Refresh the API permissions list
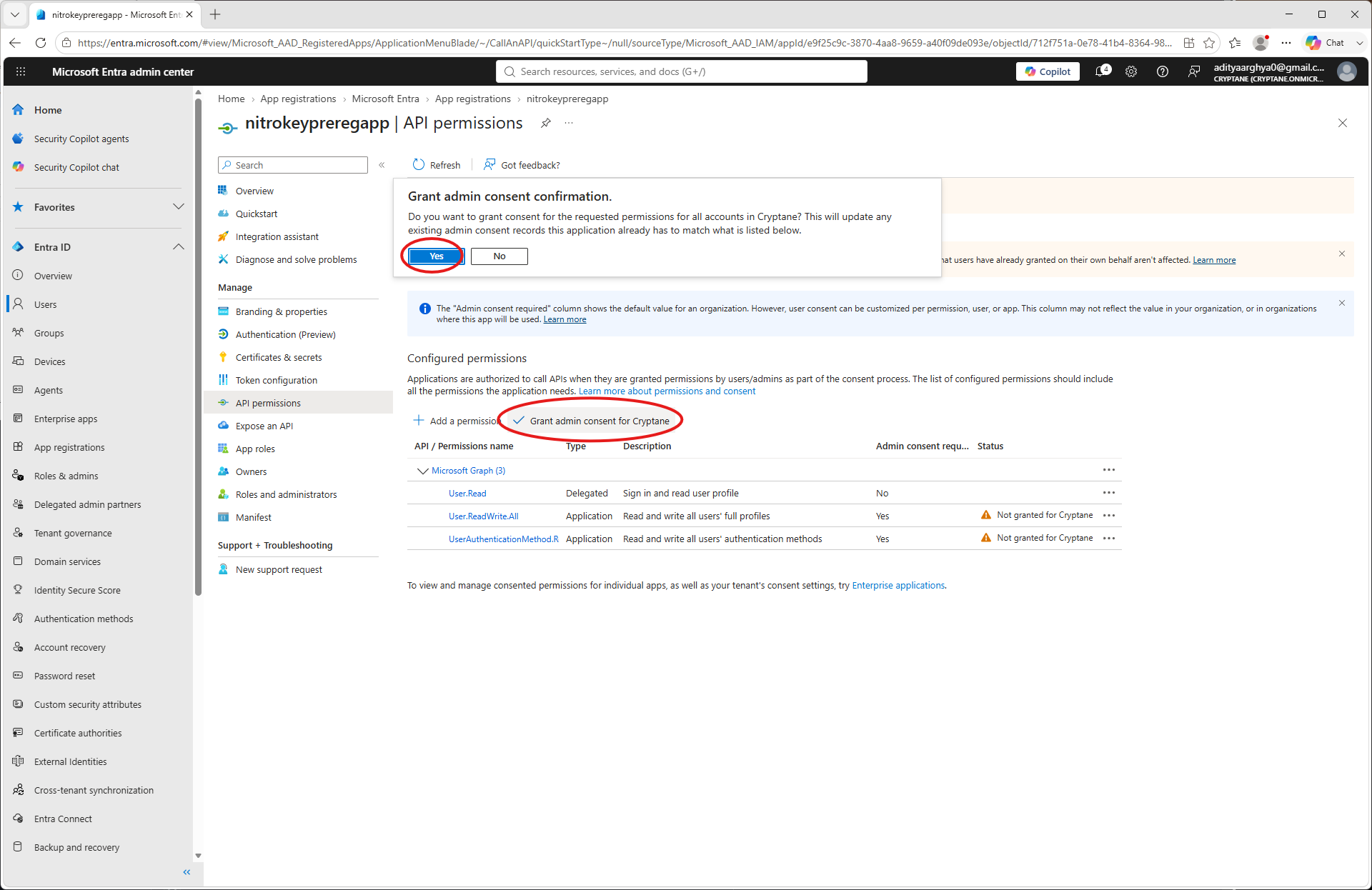1372x890 pixels. (437, 165)
